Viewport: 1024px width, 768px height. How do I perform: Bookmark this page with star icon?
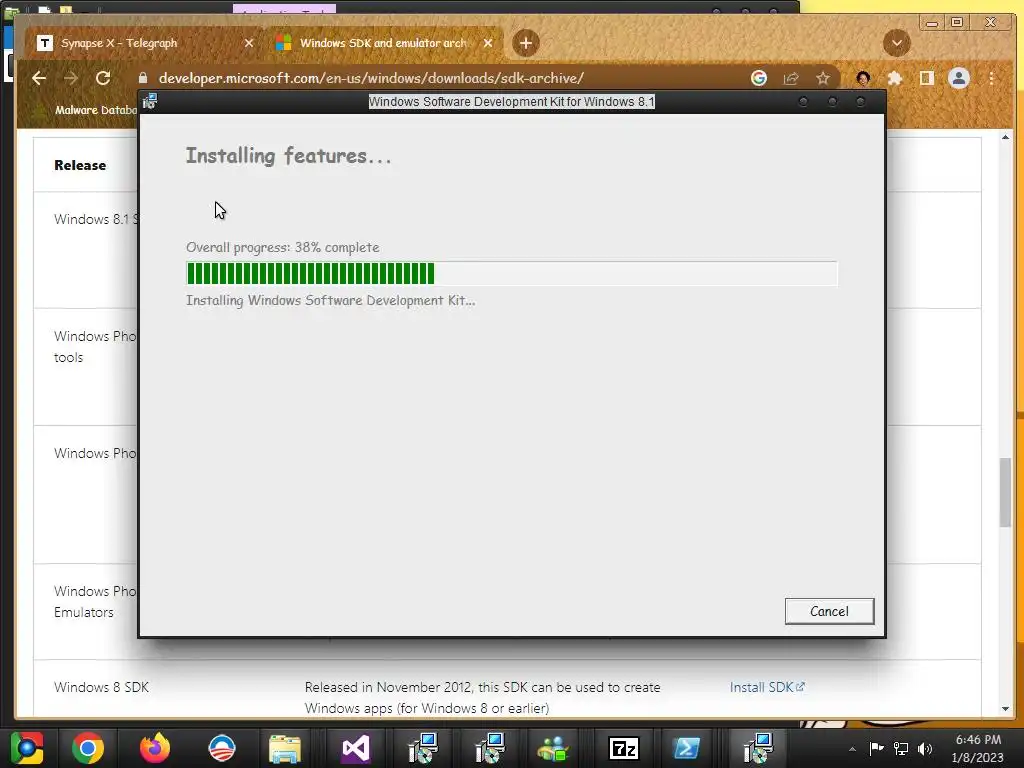(823, 78)
